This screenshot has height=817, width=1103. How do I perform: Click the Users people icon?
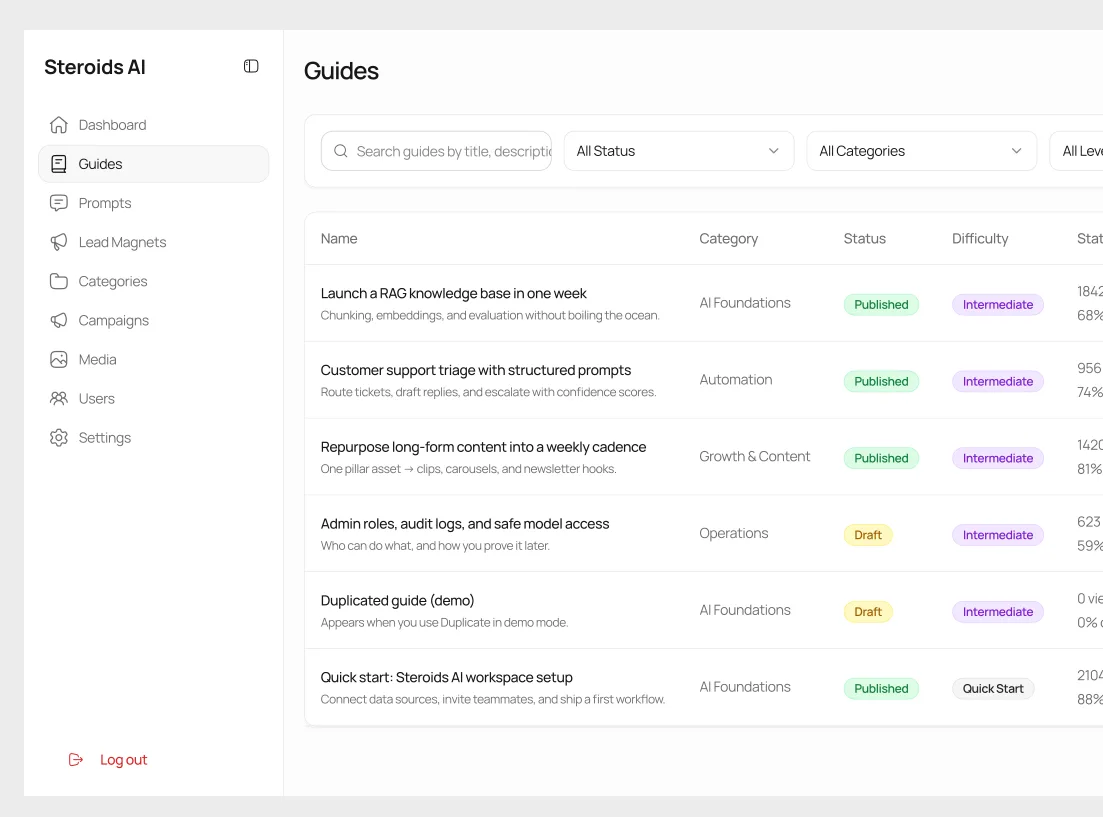point(59,398)
